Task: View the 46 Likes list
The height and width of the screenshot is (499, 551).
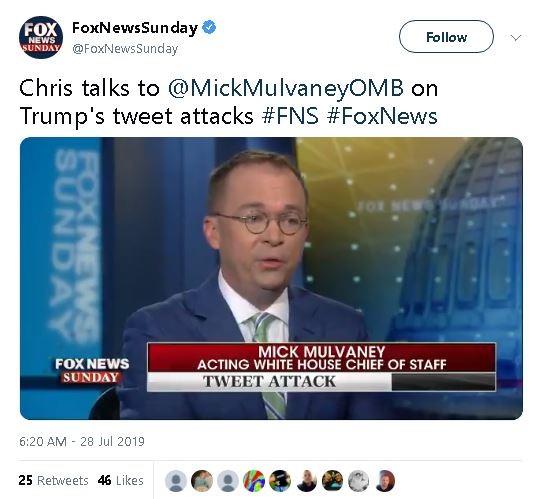Action: (121, 480)
